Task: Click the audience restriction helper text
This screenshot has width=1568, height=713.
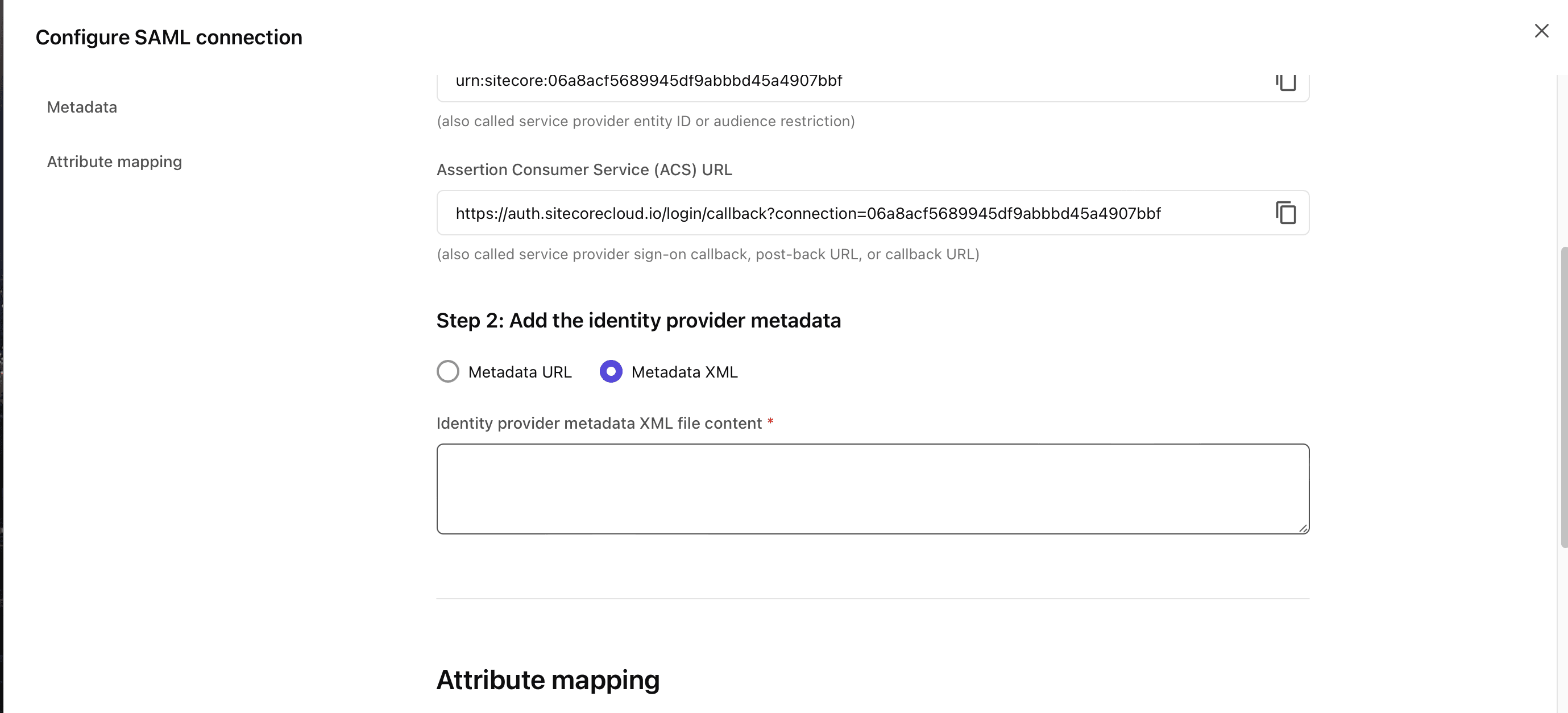Action: click(x=646, y=122)
